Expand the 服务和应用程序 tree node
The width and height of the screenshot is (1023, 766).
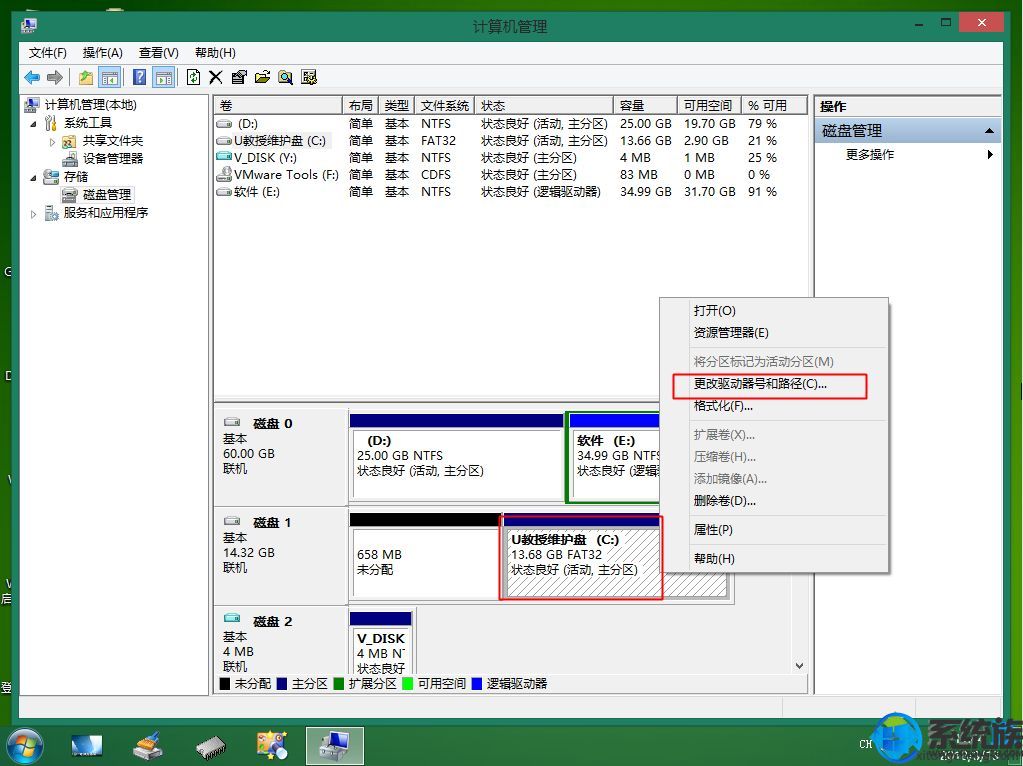coord(33,213)
